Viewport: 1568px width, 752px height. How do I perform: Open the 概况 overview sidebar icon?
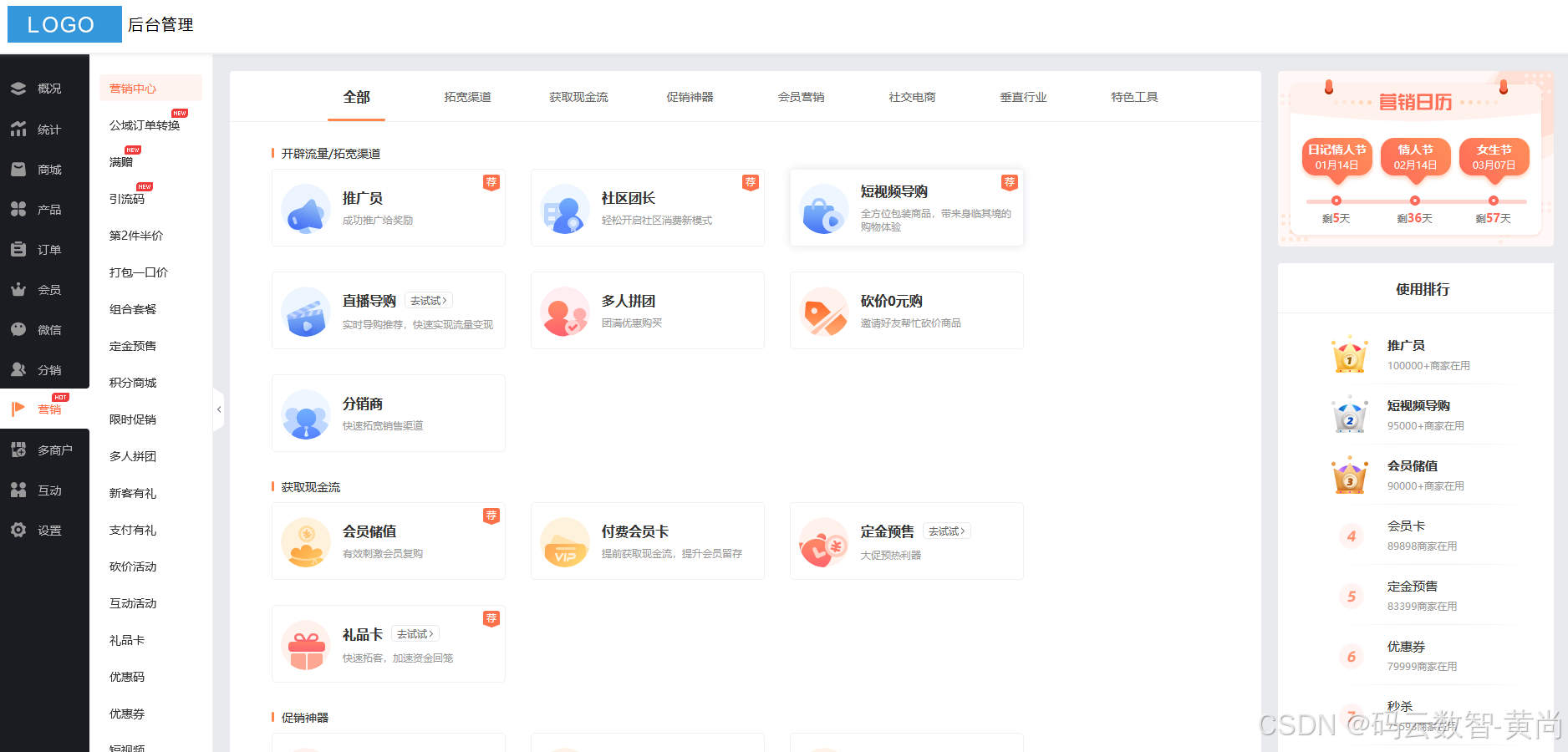tap(18, 89)
